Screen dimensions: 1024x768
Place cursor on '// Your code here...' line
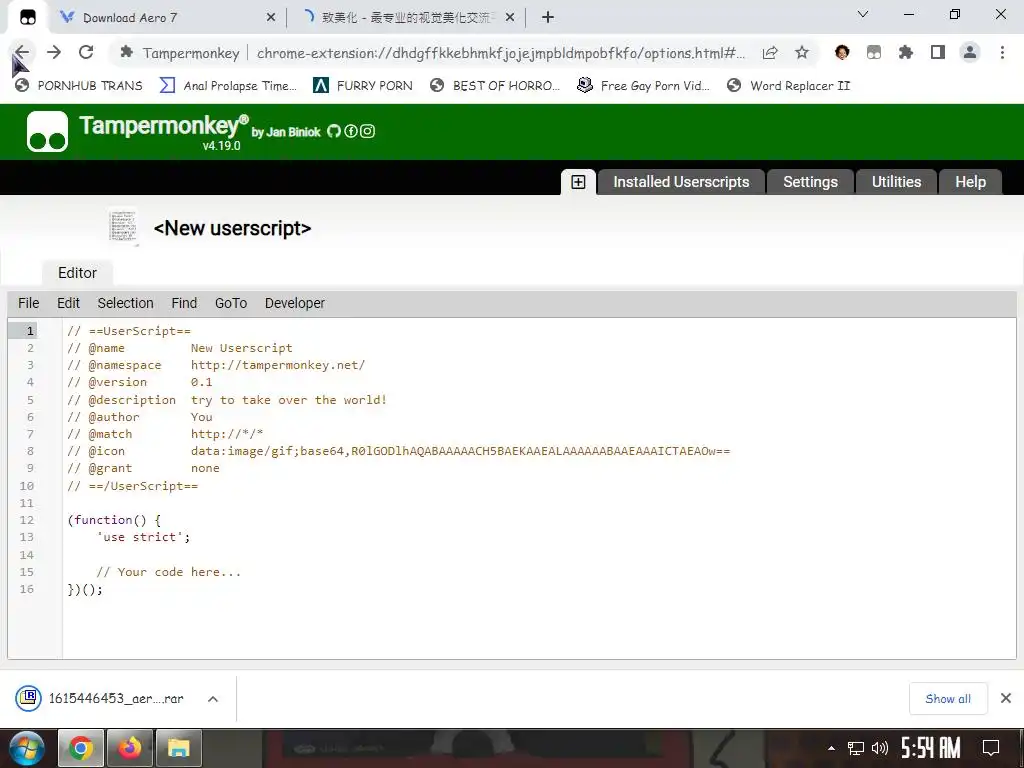(168, 572)
